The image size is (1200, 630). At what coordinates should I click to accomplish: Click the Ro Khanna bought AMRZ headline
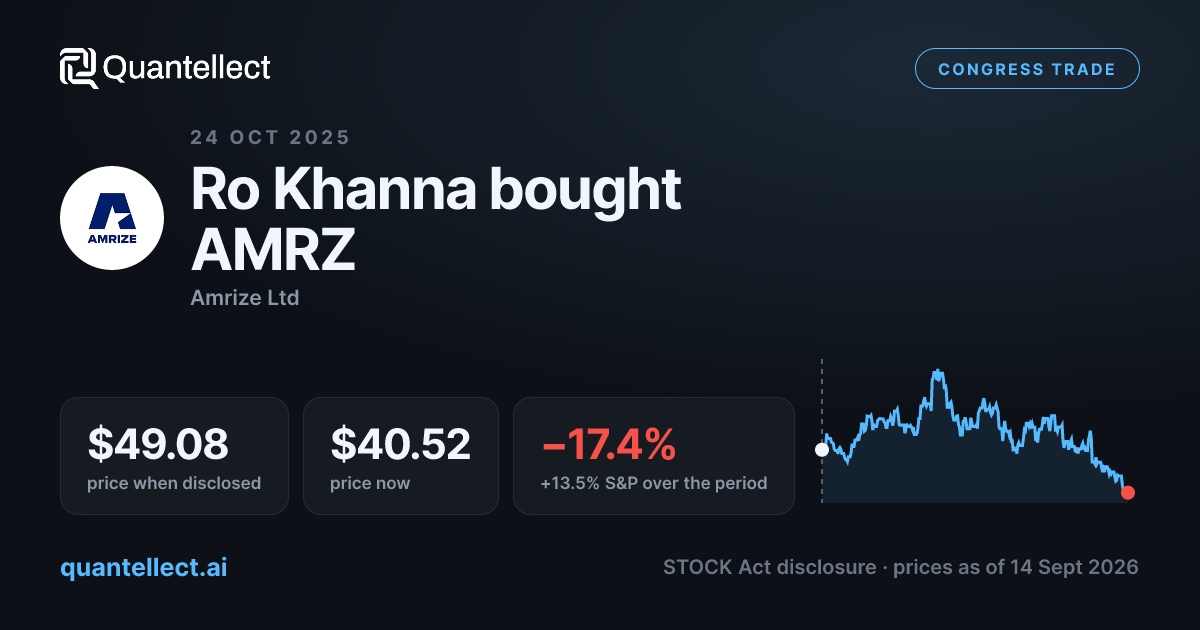[x=436, y=219]
